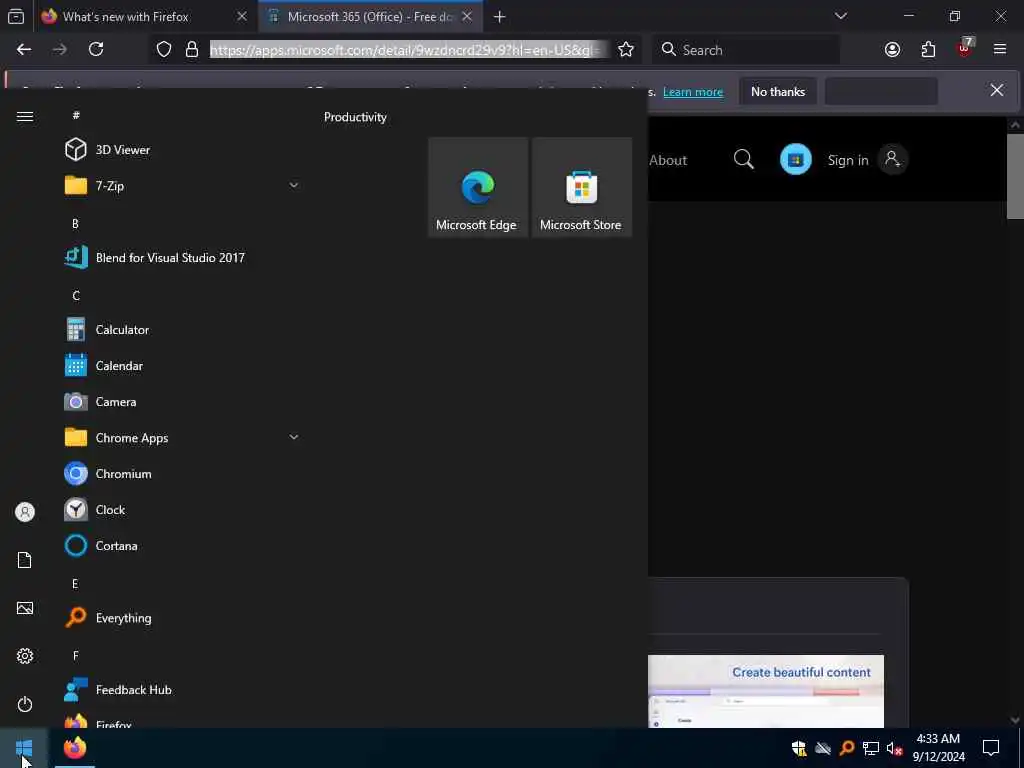1024x768 pixels.
Task: Click the tracking protection shield icon
Action: pos(164,50)
